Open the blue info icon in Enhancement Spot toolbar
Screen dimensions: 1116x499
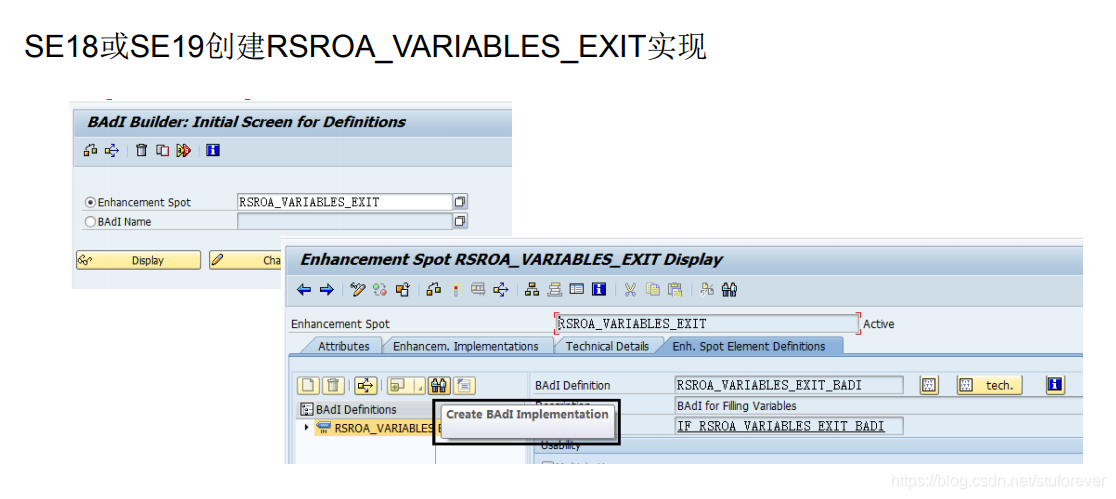599,289
